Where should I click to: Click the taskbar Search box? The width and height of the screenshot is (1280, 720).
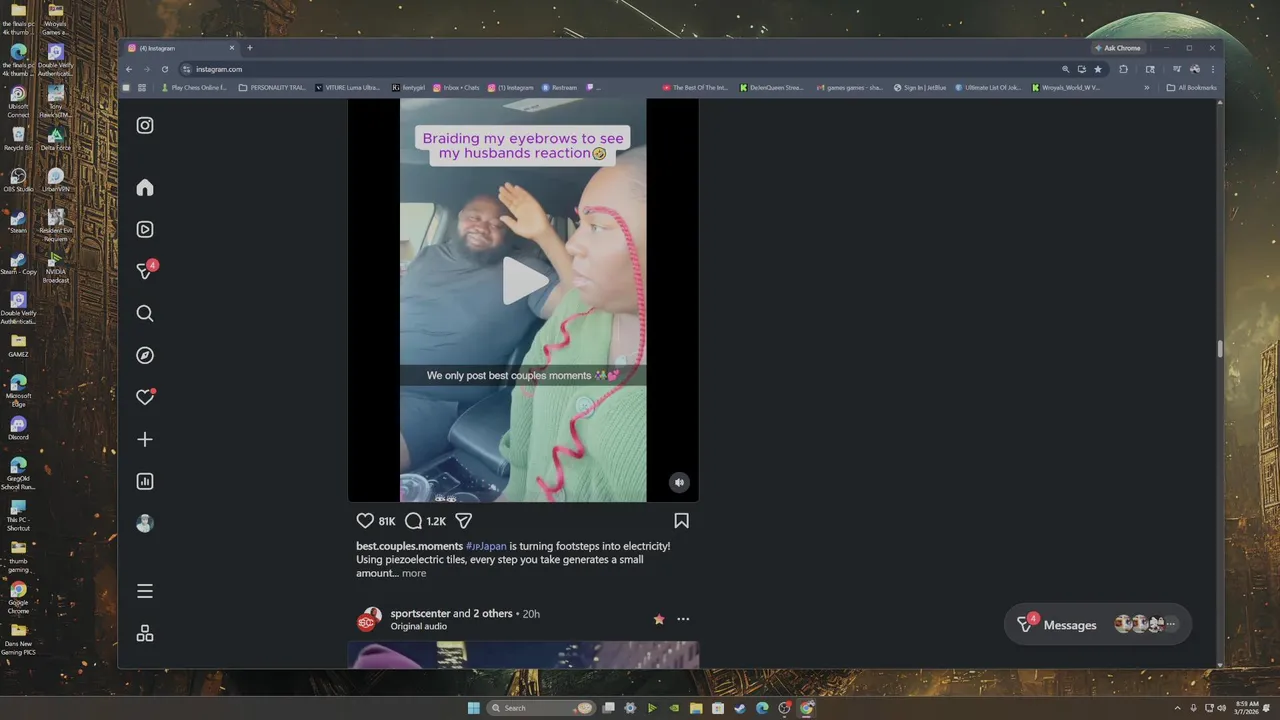tap(541, 708)
